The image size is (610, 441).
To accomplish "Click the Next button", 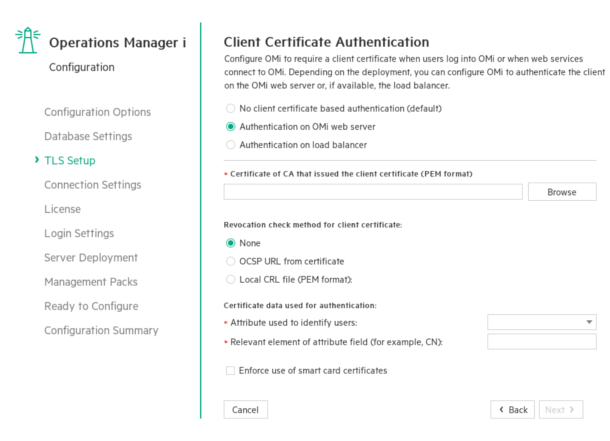I will (x=561, y=410).
